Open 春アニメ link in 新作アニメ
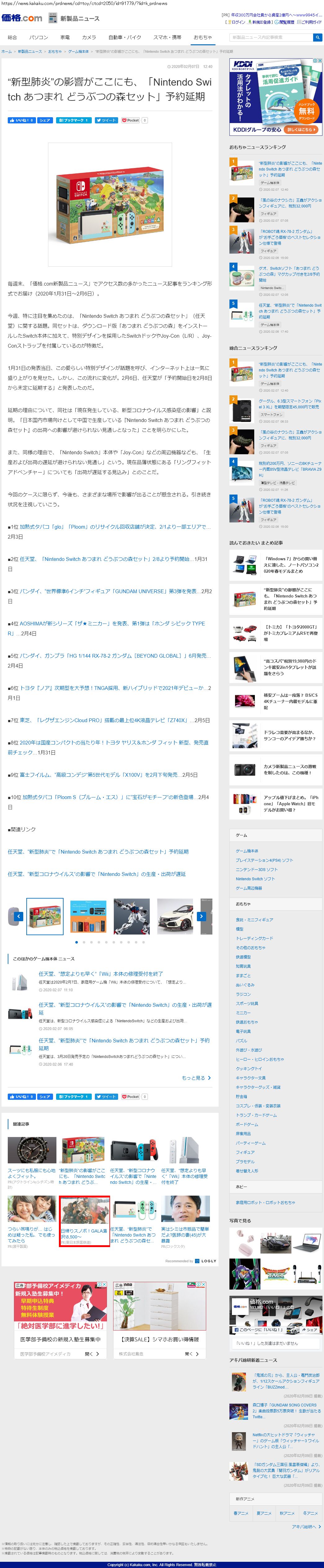This screenshot has width=324, height=1568. click(x=241, y=1512)
